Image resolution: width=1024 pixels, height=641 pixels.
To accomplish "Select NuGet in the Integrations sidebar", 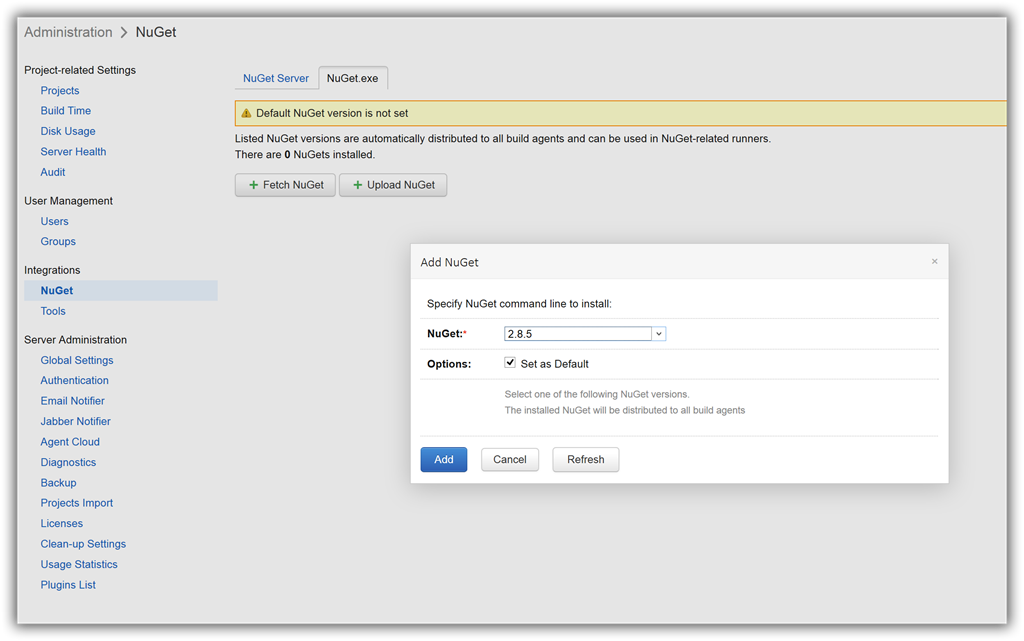I will 121,290.
